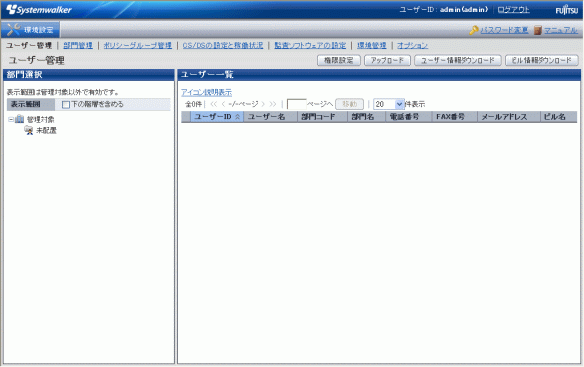Open アイコン説明表示 link
This screenshot has height=367, width=584.
206,92
